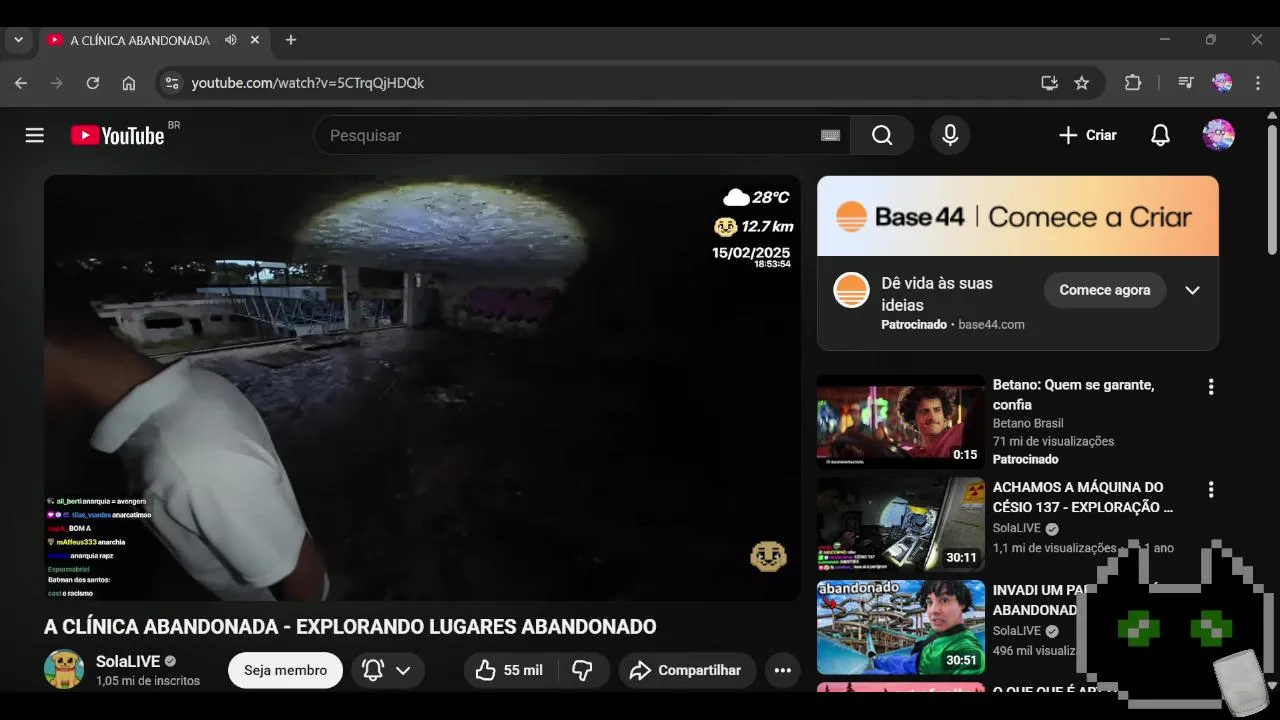This screenshot has width=1280, height=720.
Task: Open more actions ellipsis below video
Action: 783,670
